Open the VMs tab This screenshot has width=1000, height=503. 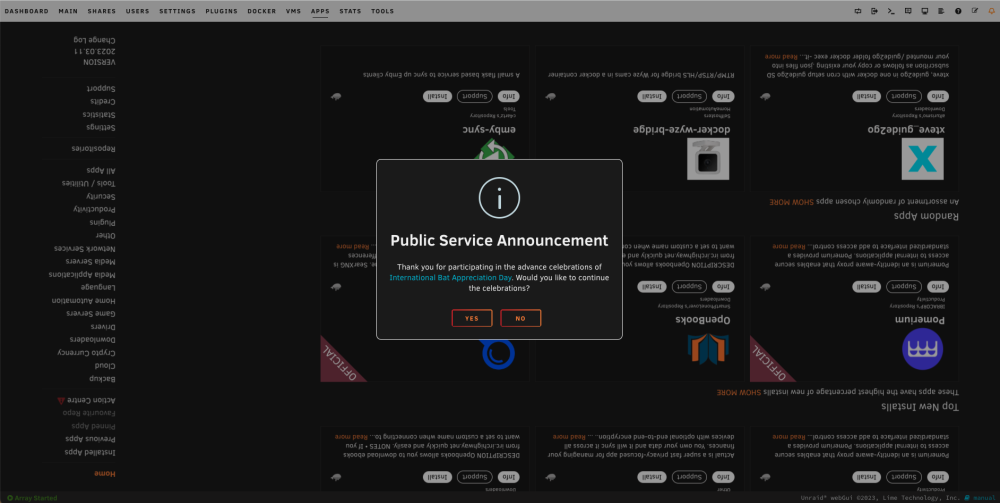point(293,11)
